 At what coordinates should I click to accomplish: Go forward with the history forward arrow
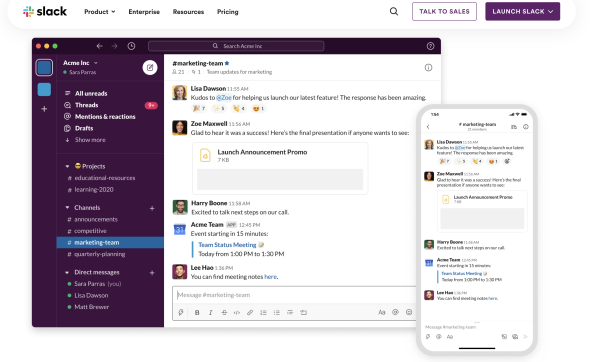[x=114, y=46]
